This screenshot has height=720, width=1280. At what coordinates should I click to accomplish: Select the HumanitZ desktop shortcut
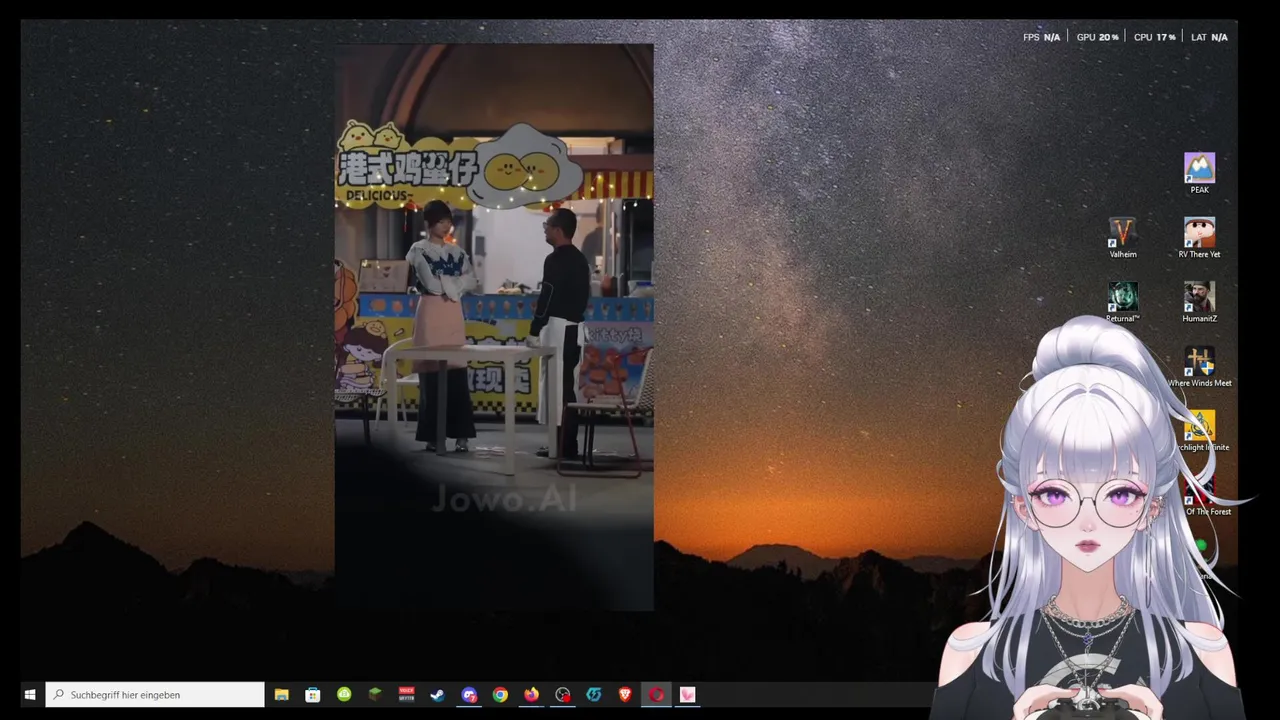click(x=1199, y=302)
